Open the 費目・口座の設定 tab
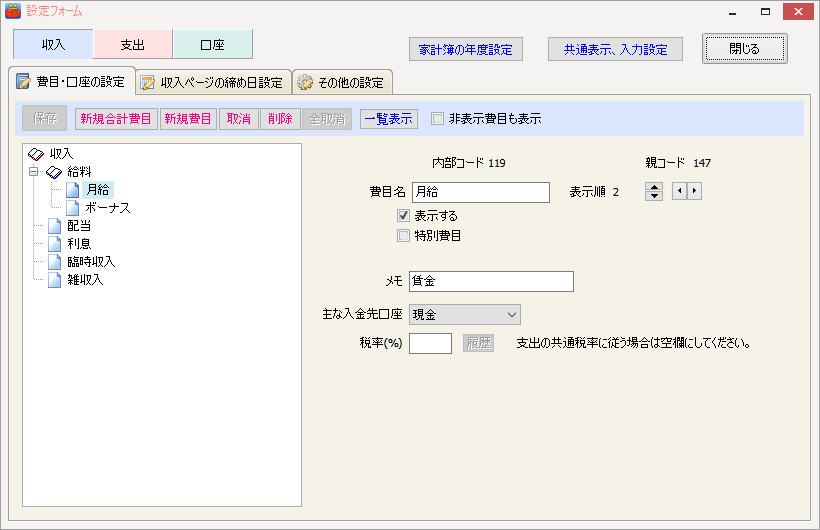The image size is (820, 530). [x=72, y=82]
